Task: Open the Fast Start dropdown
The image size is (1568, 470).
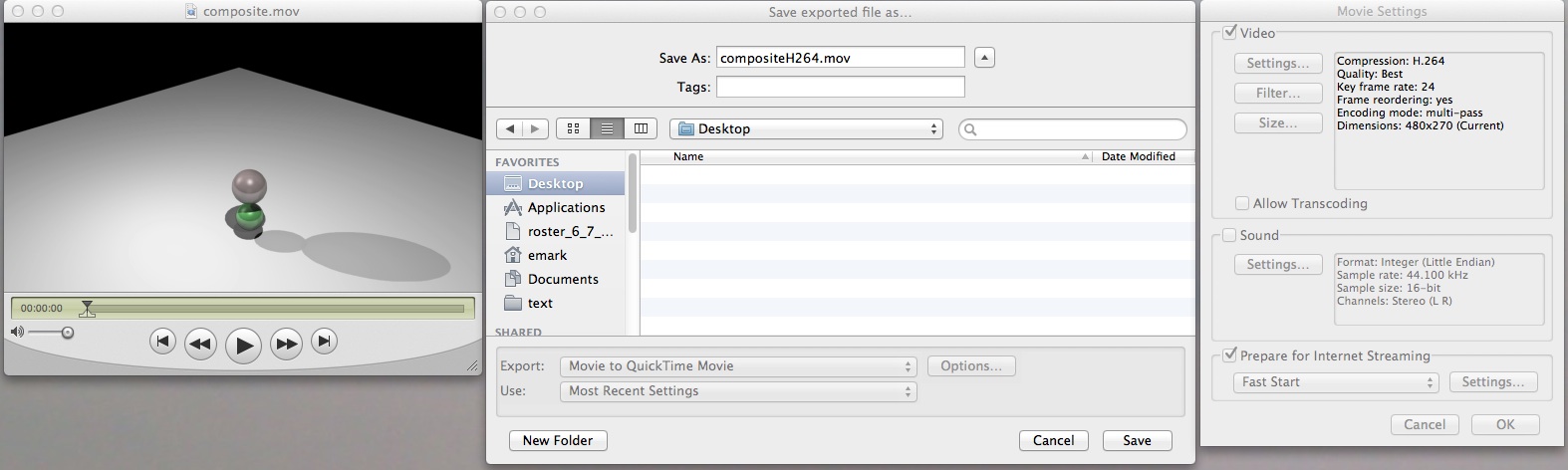Action: tap(1336, 382)
